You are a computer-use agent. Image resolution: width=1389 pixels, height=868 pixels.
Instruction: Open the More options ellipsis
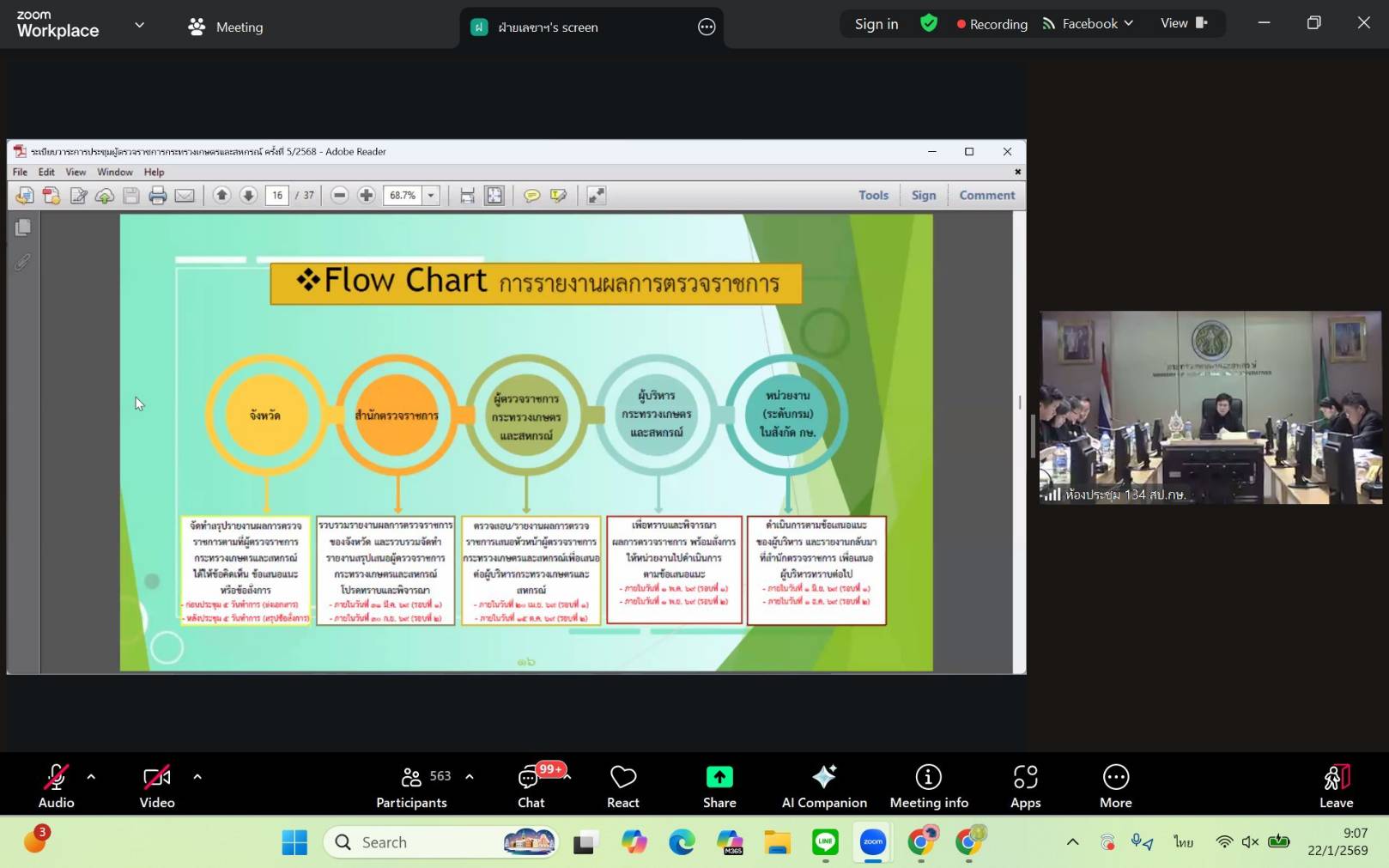point(1115,777)
